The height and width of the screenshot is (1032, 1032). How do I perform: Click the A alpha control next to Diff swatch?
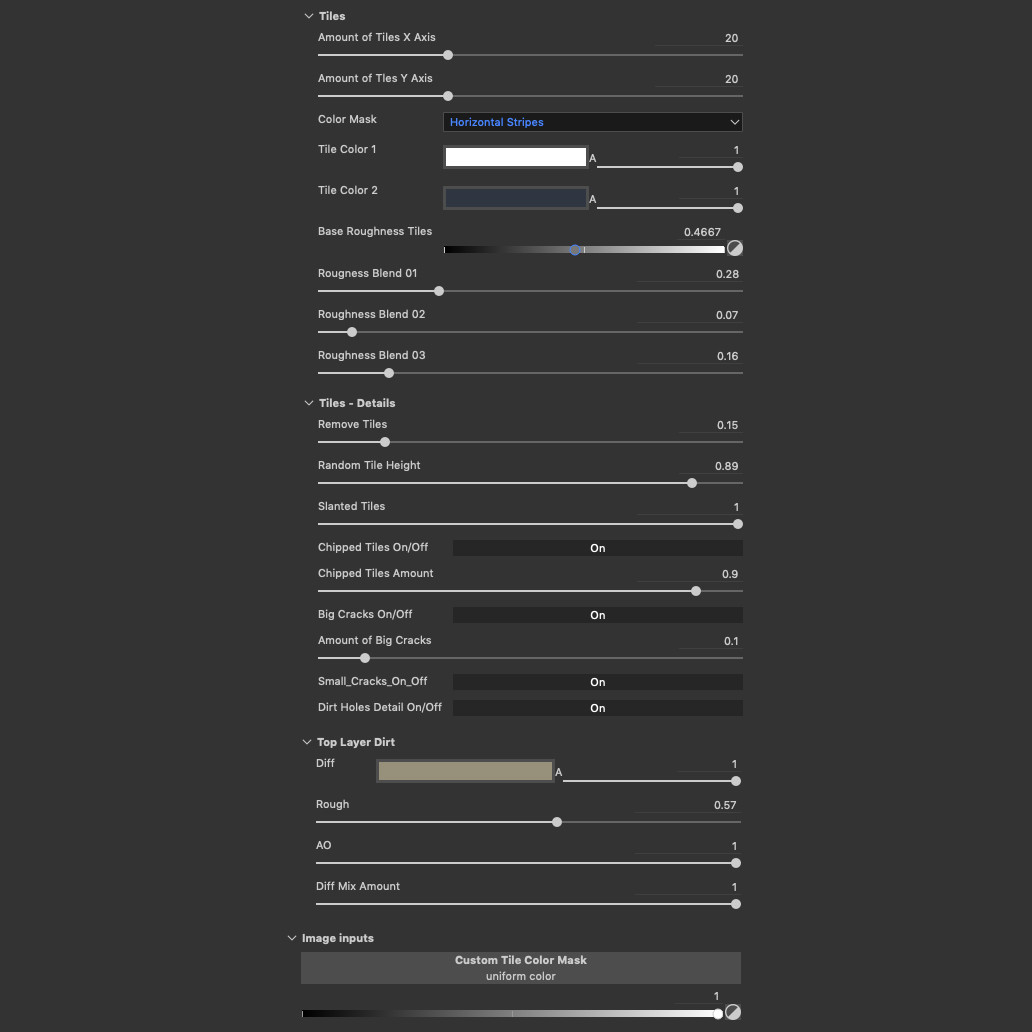tap(560, 773)
